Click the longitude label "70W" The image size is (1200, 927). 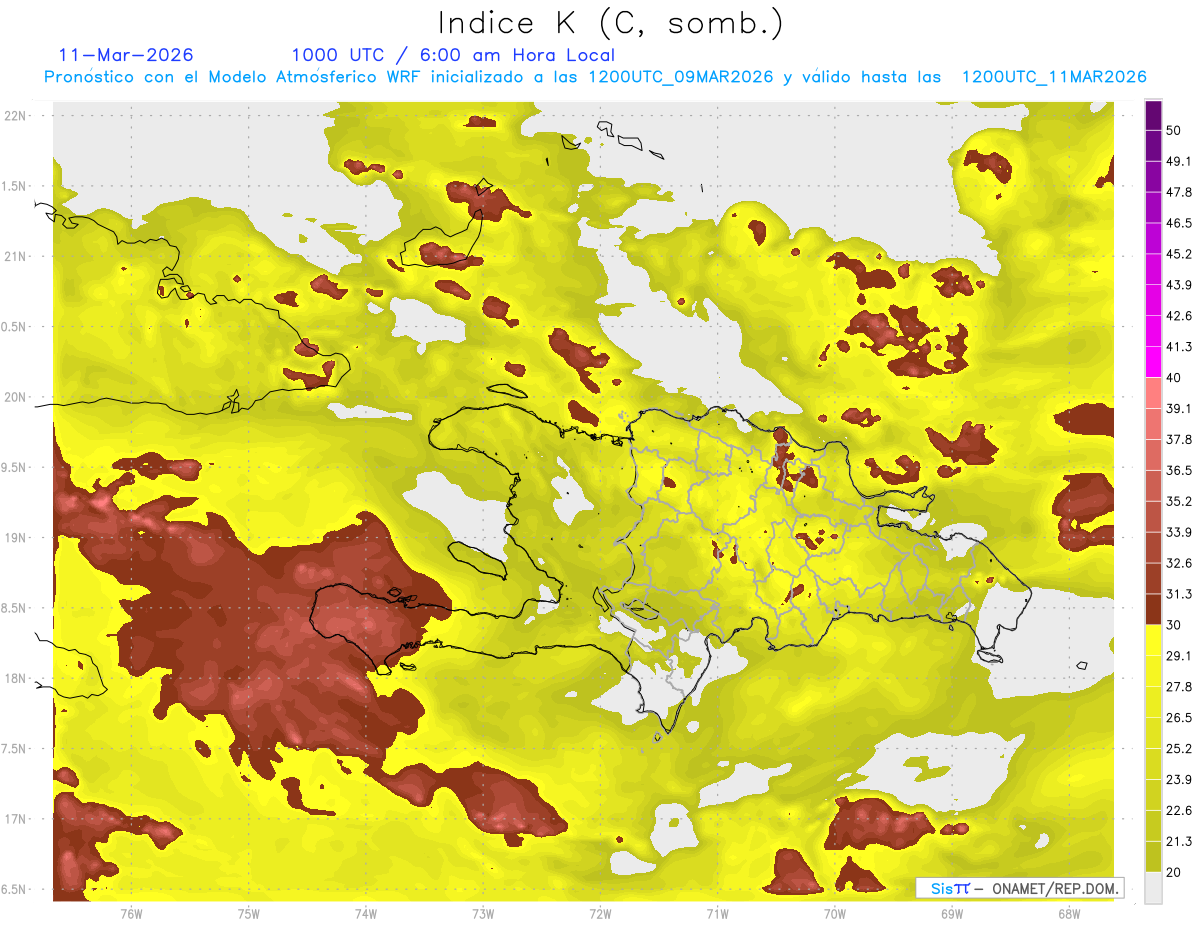[x=835, y=914]
